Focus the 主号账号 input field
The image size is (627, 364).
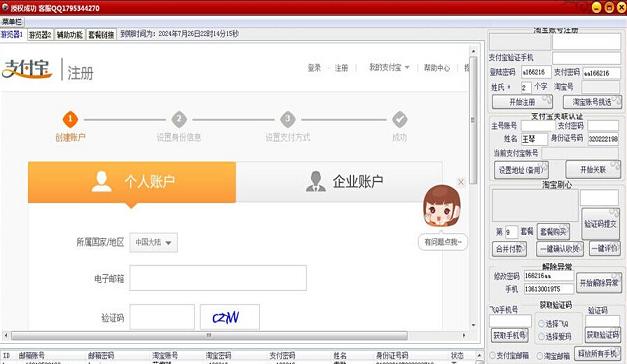538,126
